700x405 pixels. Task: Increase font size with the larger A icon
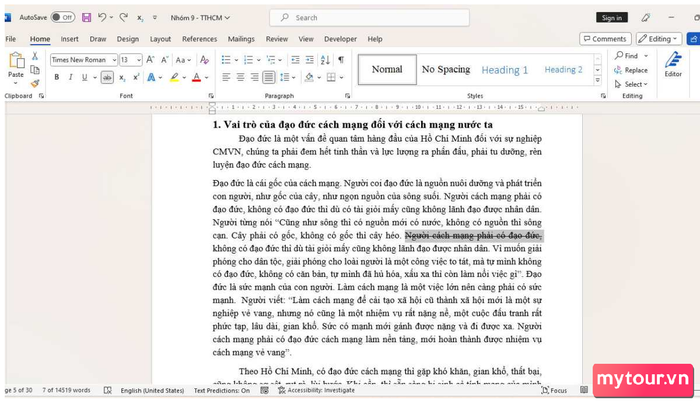[150, 60]
